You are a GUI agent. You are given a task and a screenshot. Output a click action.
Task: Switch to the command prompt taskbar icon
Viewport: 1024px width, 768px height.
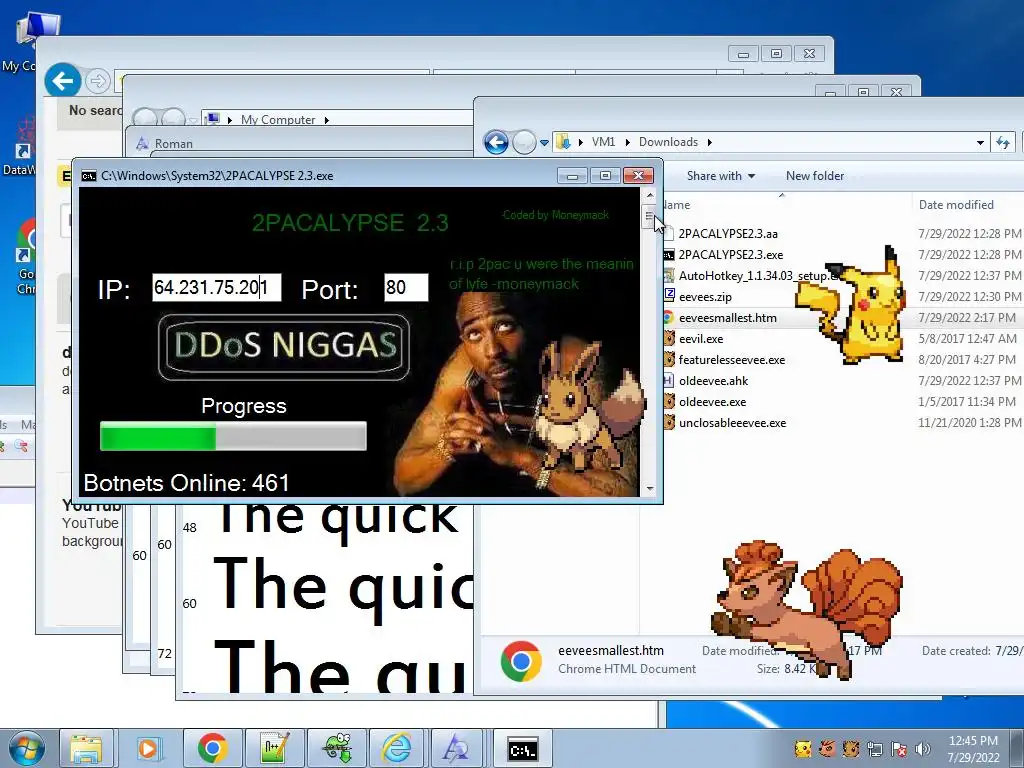pos(523,749)
